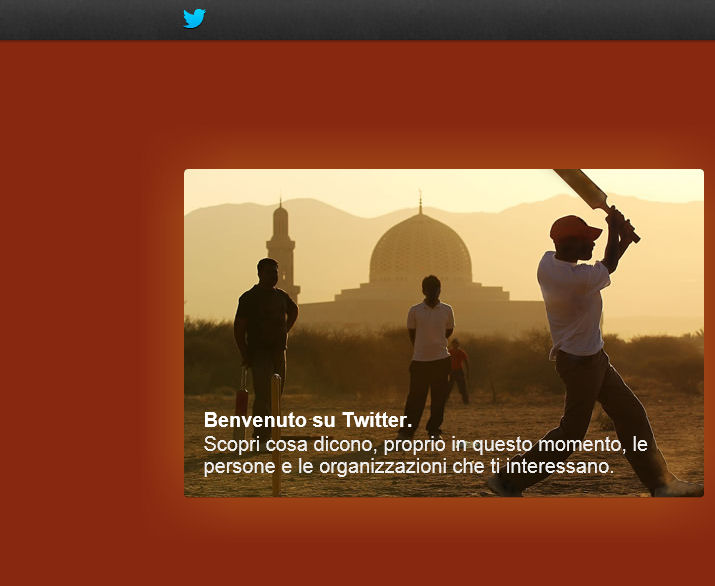This screenshot has width=715, height=586.
Task: Click the batsman's white shirt
Action: (x=573, y=305)
